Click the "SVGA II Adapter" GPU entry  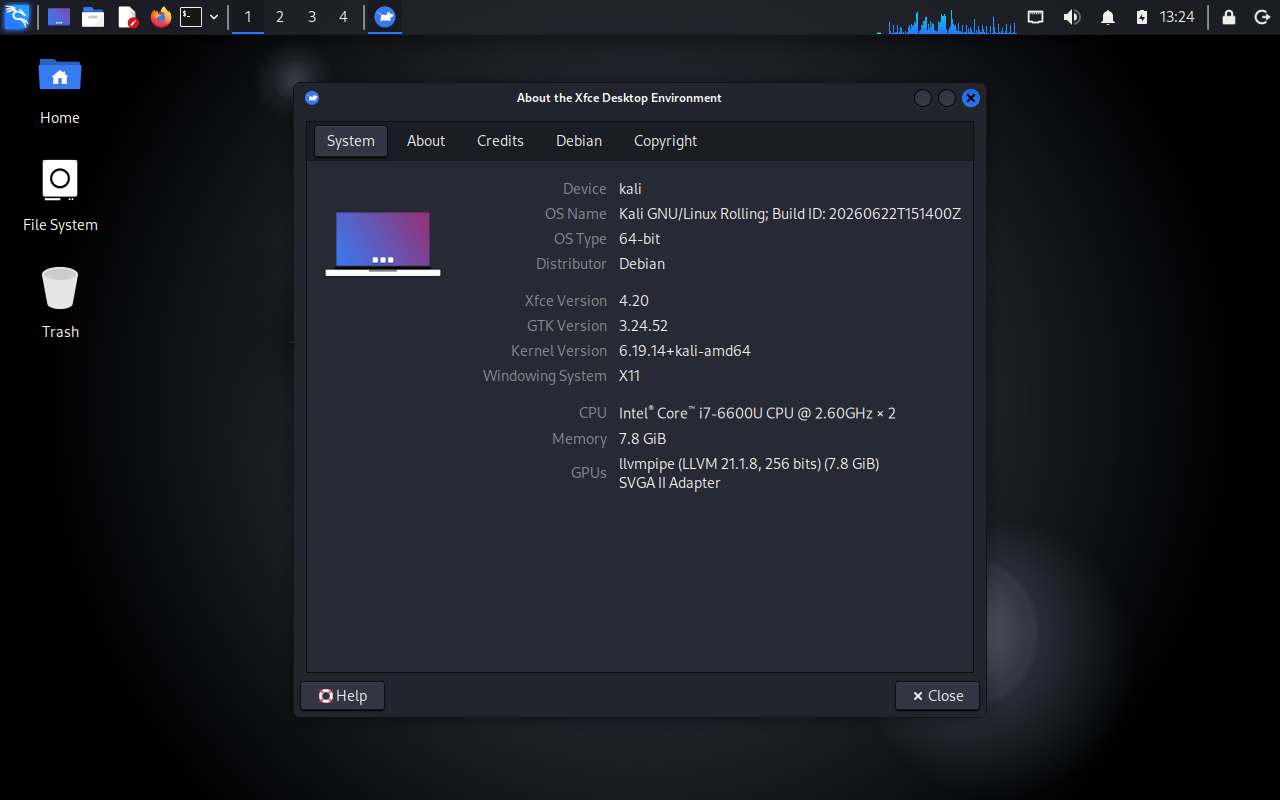pos(670,483)
